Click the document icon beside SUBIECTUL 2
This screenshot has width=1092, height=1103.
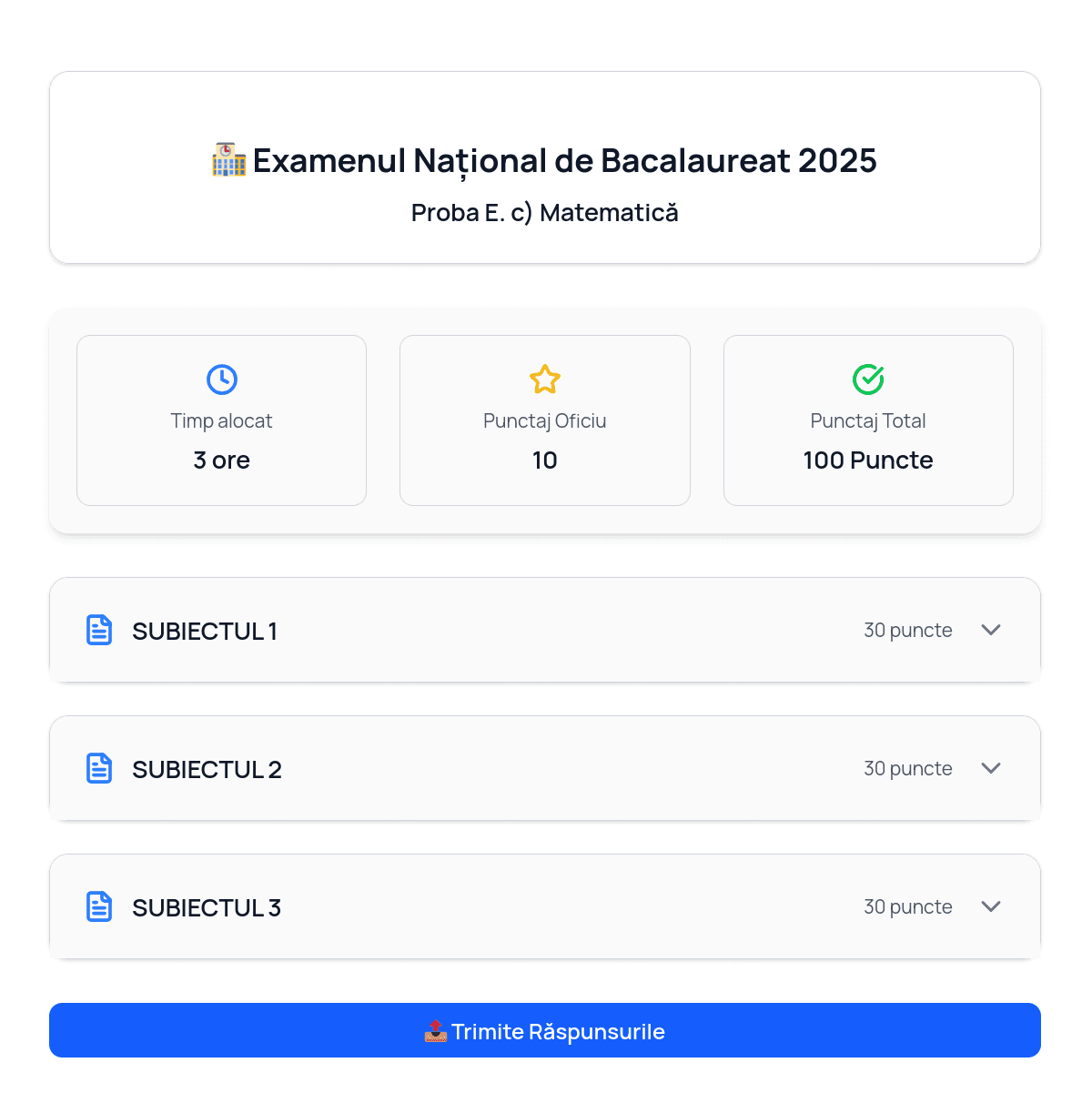coord(99,768)
